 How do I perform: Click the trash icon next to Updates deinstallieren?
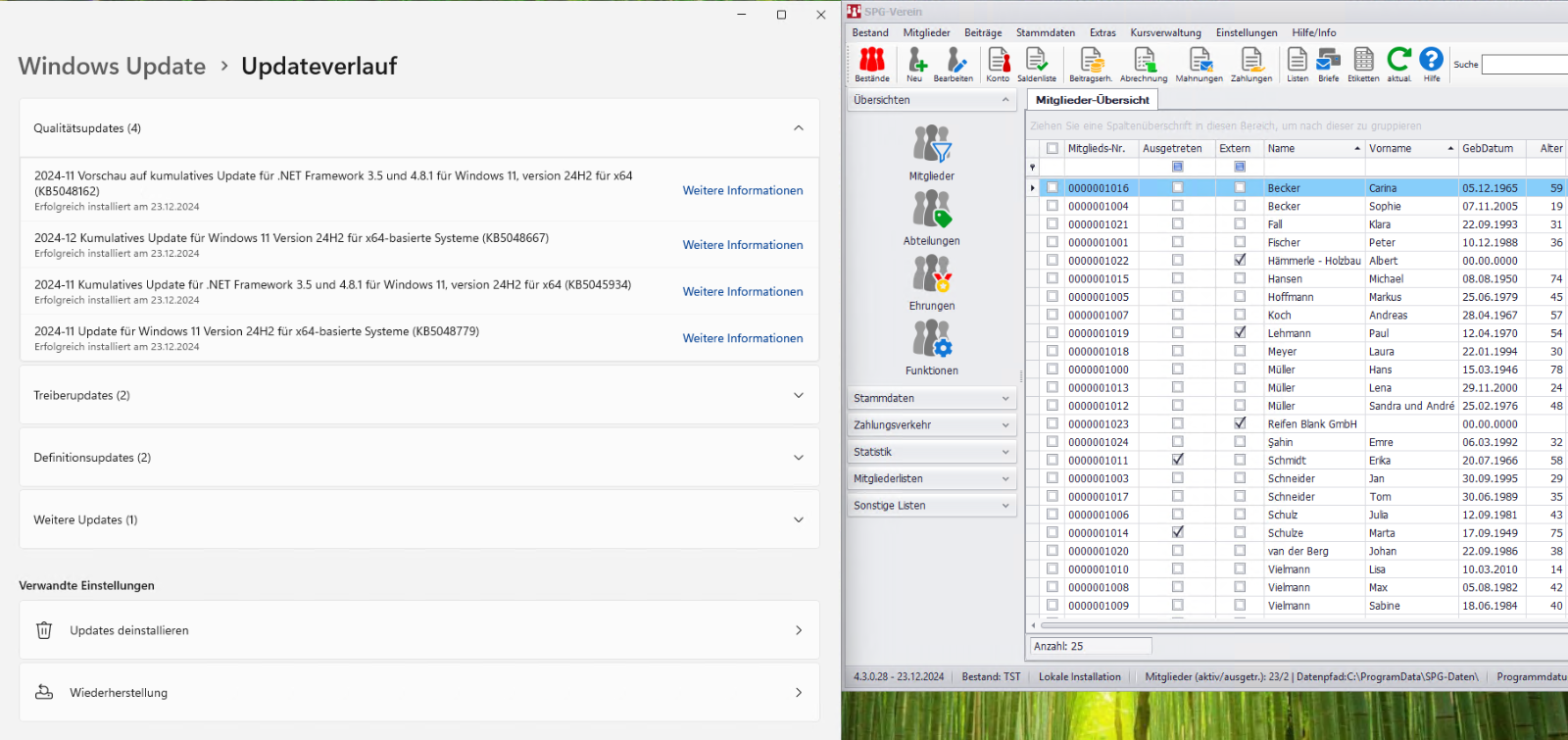(44, 630)
